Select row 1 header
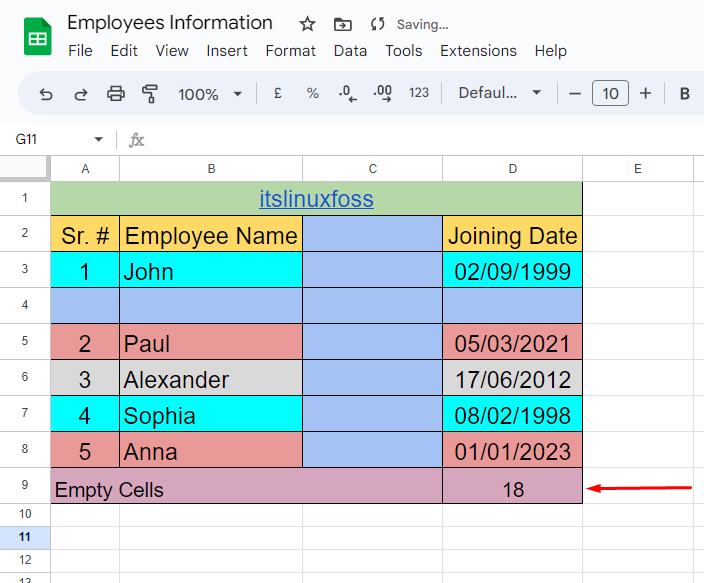Viewport: 704px width, 583px height. pyautogui.click(x=25, y=198)
